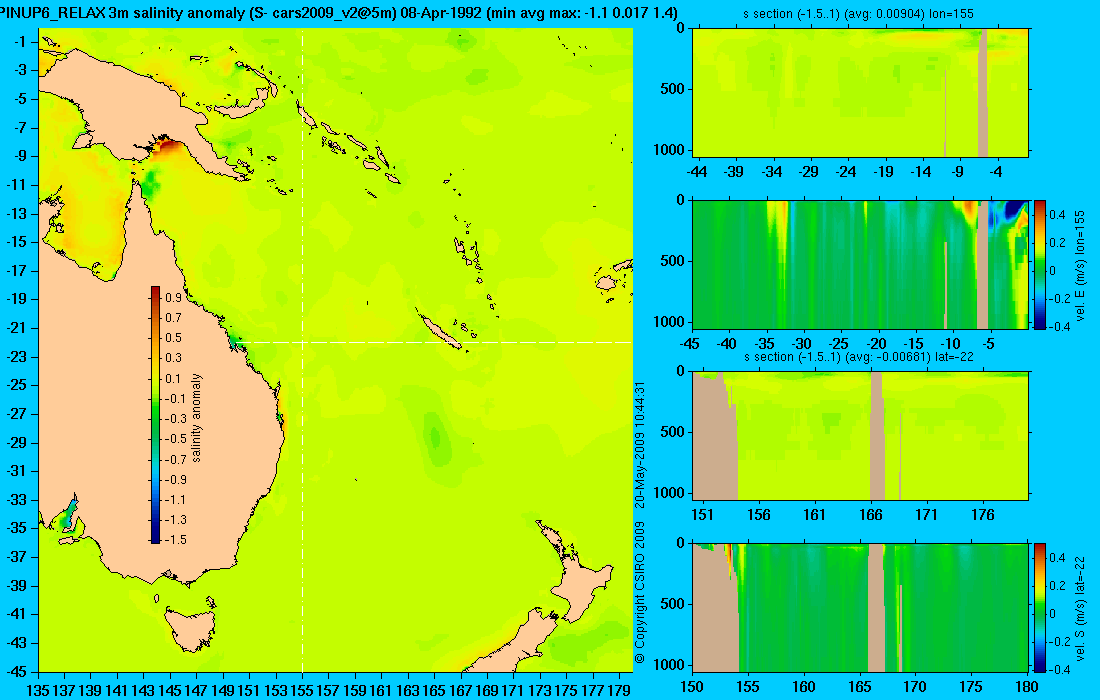Click the 180 label under velocity S section
1100x700 pixels.
(1026, 687)
